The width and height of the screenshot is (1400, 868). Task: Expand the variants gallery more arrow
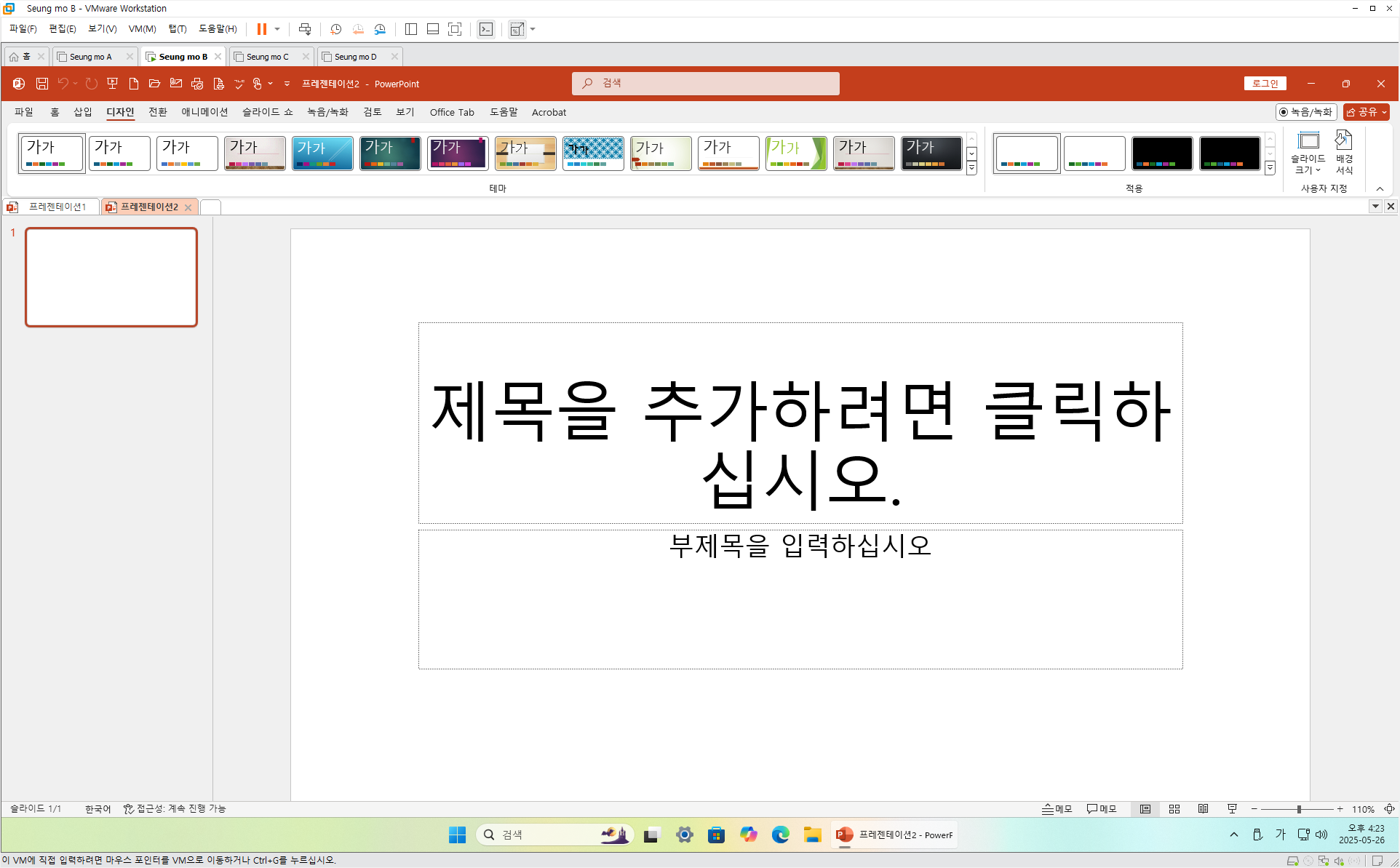pyautogui.click(x=1270, y=168)
